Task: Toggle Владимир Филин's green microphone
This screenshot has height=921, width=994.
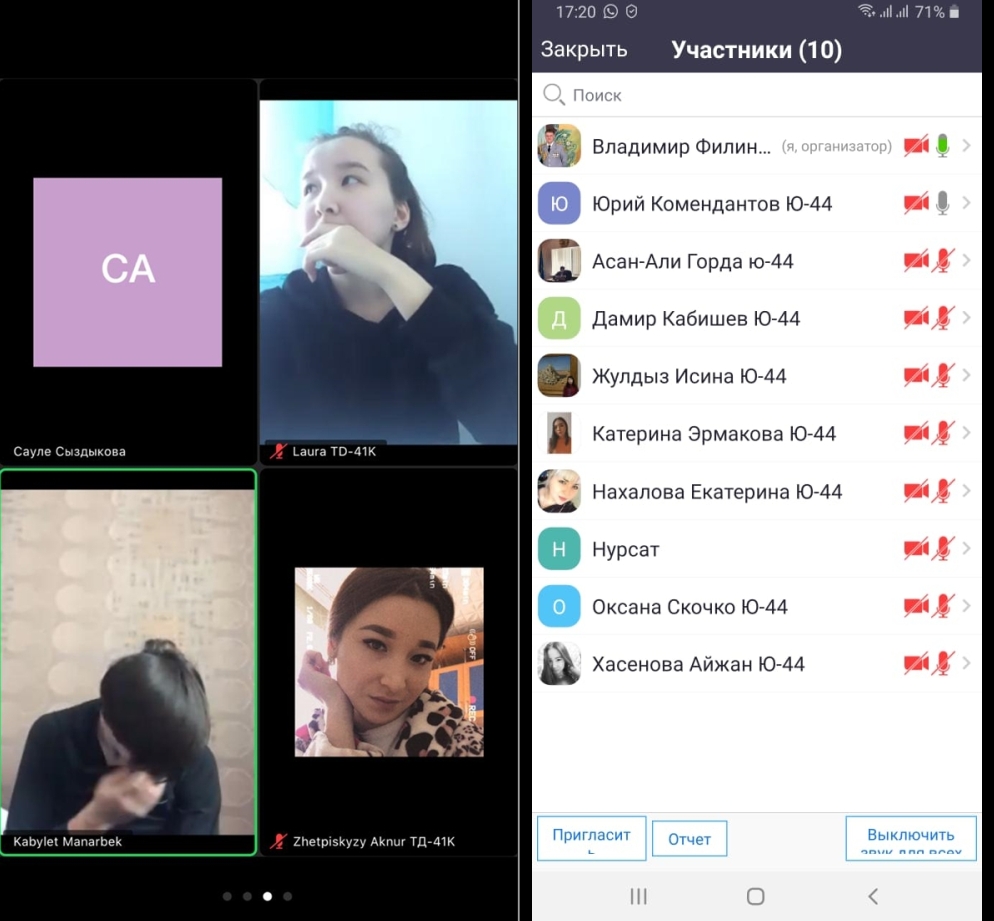Action: coord(942,146)
